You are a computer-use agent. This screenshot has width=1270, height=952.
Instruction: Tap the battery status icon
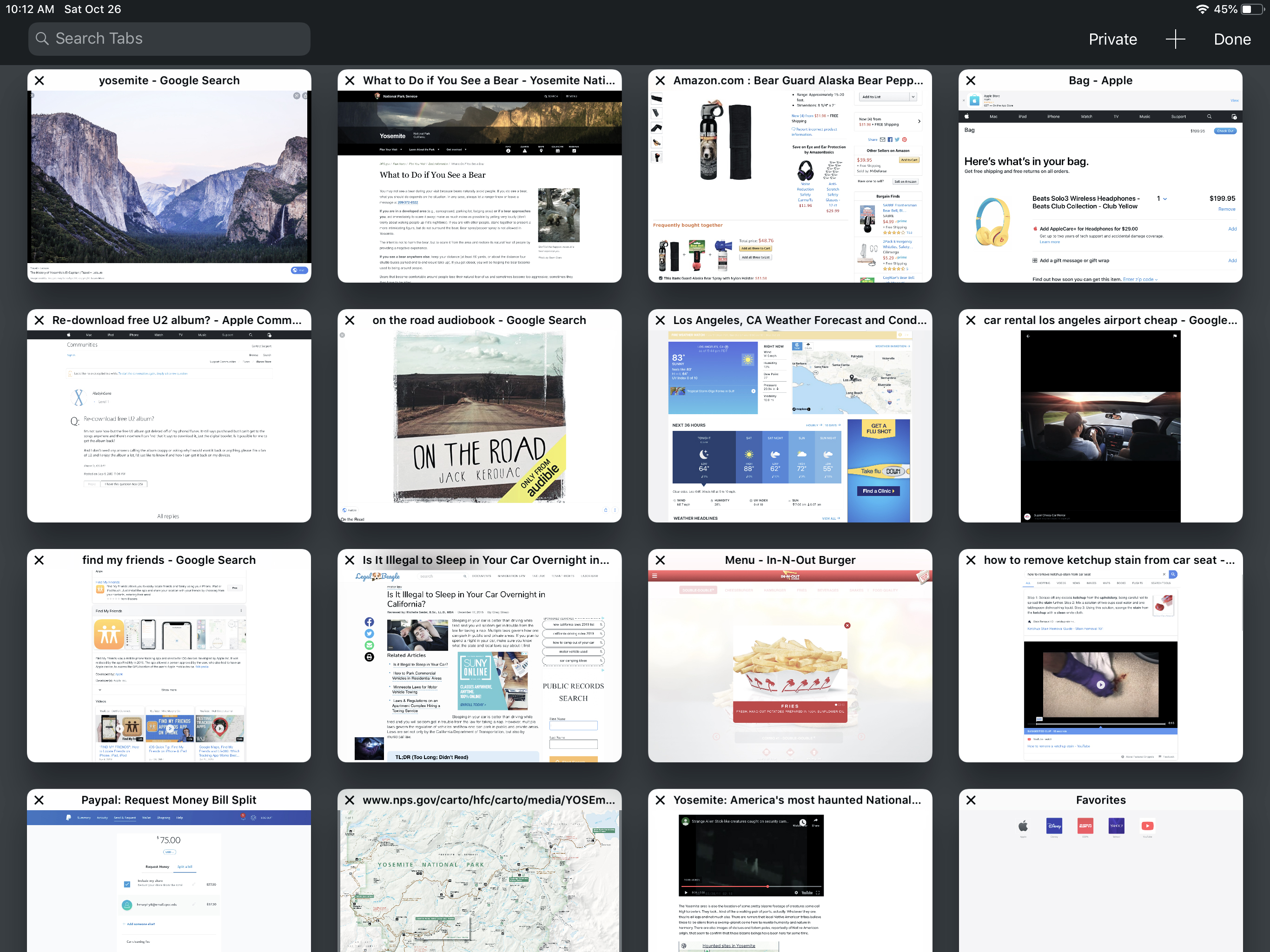pos(1252,9)
